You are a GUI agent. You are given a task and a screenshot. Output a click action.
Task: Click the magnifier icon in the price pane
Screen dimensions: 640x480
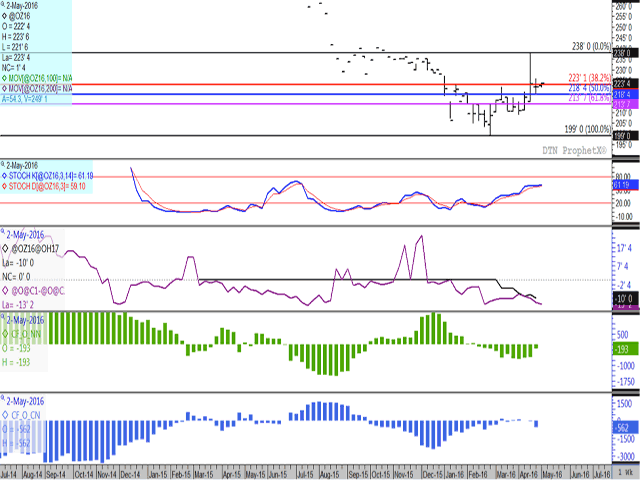4,6
